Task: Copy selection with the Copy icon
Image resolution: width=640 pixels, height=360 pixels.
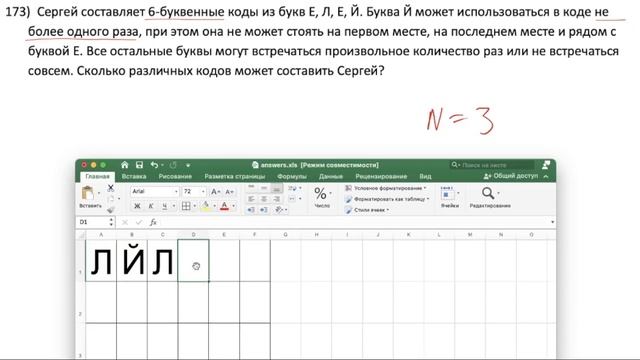Action: [111, 199]
